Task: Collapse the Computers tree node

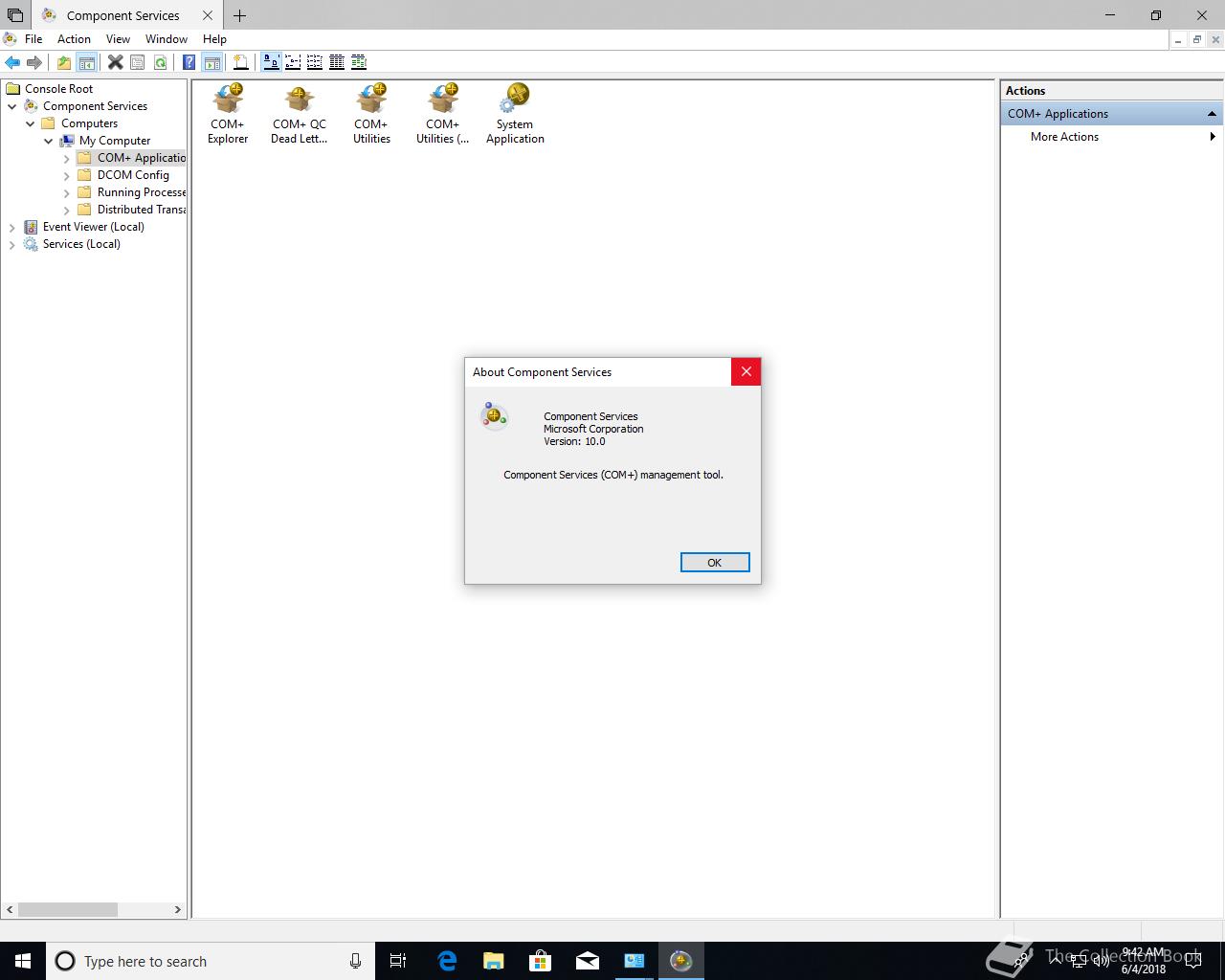Action: 31,123
